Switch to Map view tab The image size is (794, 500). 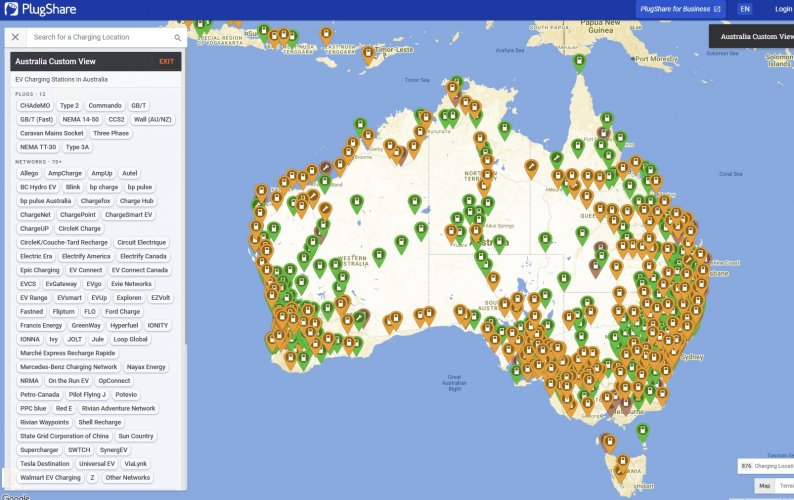764,486
